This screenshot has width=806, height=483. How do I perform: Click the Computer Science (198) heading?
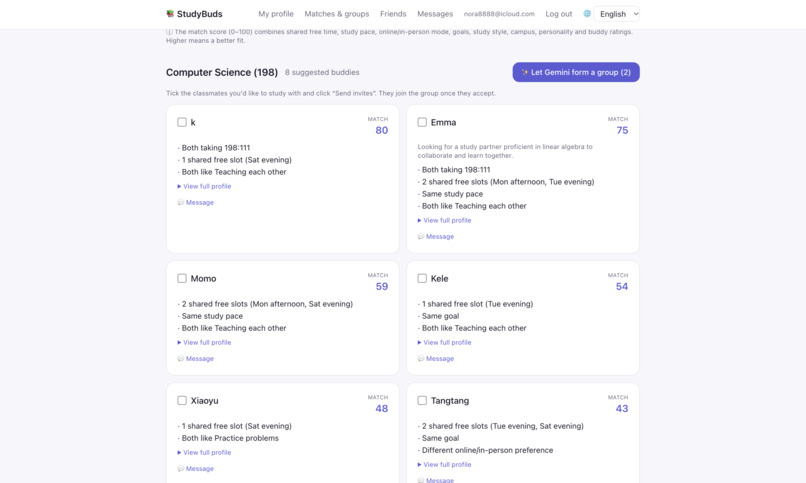(222, 72)
